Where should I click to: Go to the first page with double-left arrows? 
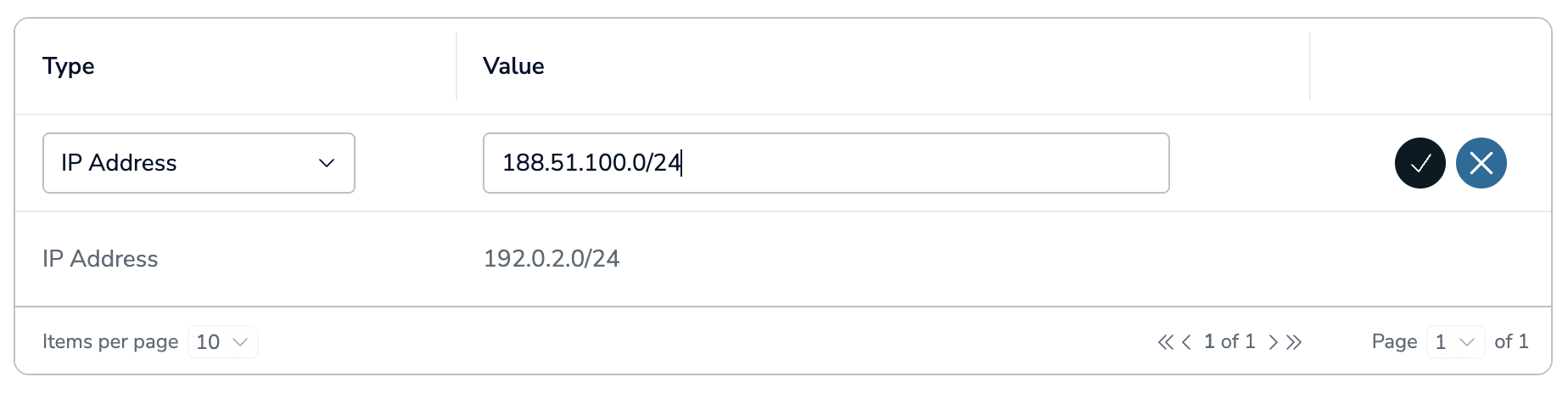pyautogui.click(x=1165, y=342)
